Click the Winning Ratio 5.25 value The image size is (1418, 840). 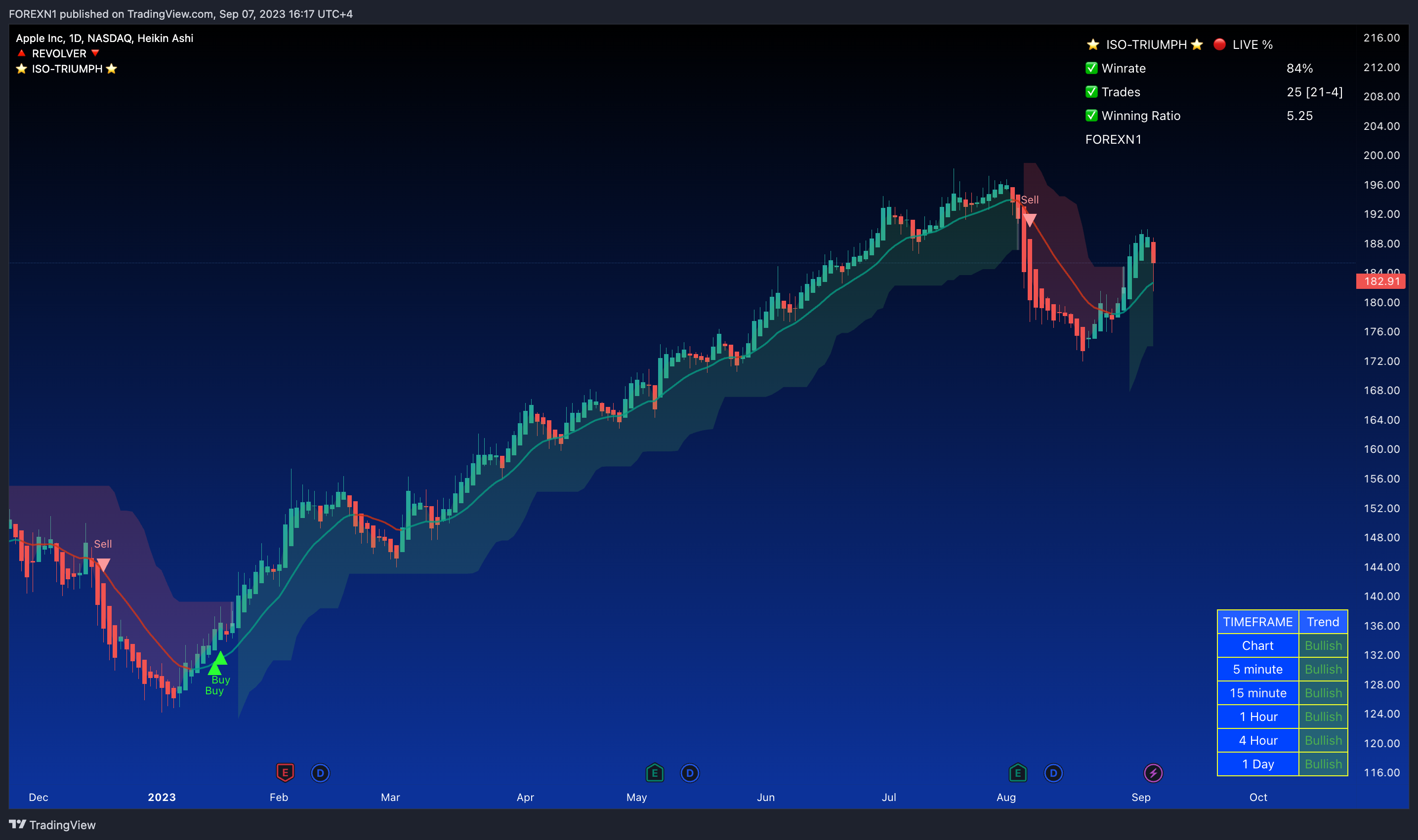pos(1299,116)
